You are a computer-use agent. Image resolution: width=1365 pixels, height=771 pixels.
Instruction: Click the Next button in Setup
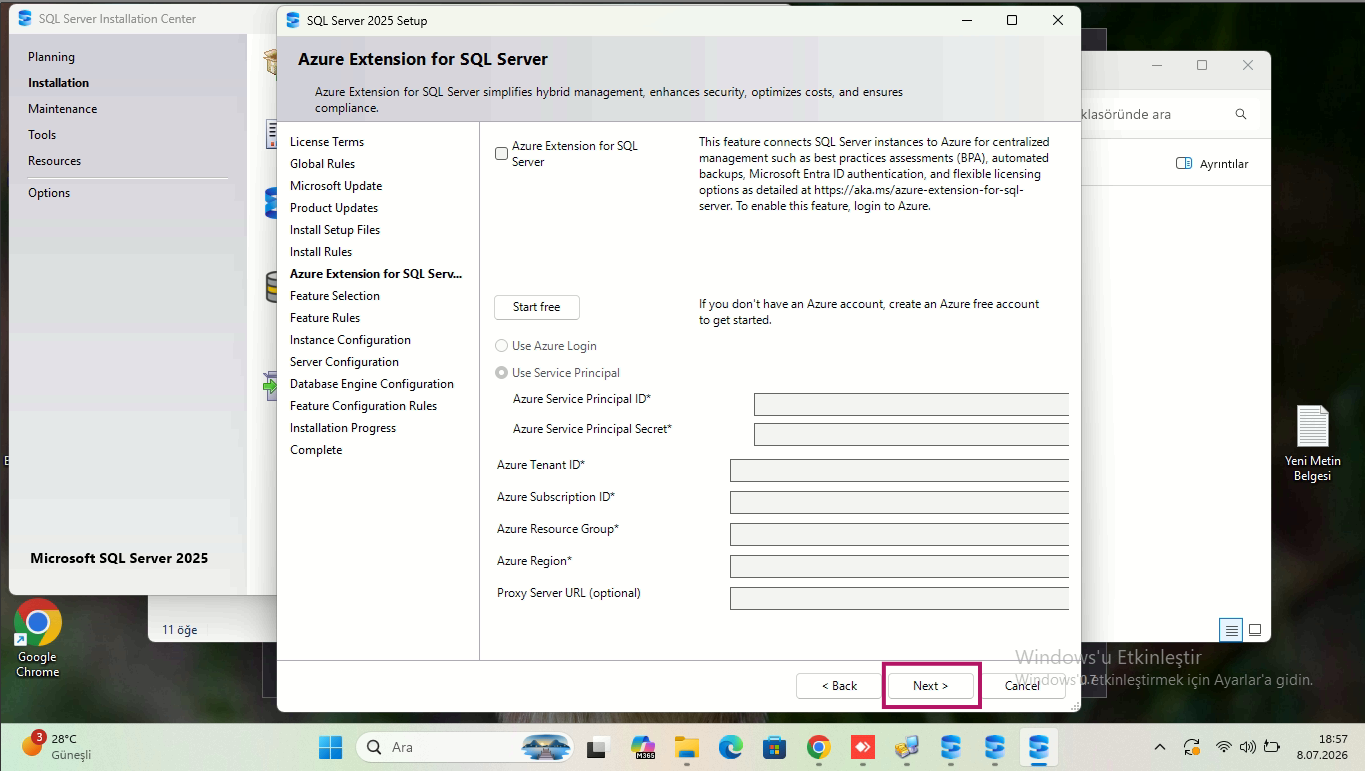(931, 686)
